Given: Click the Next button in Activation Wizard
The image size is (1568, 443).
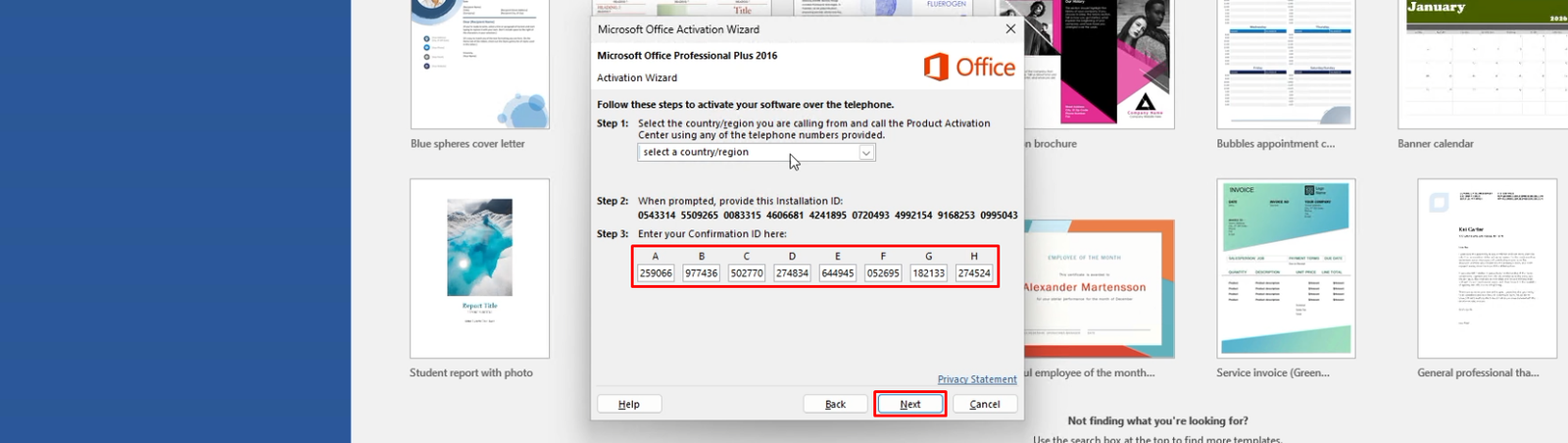Looking at the screenshot, I should 909,404.
